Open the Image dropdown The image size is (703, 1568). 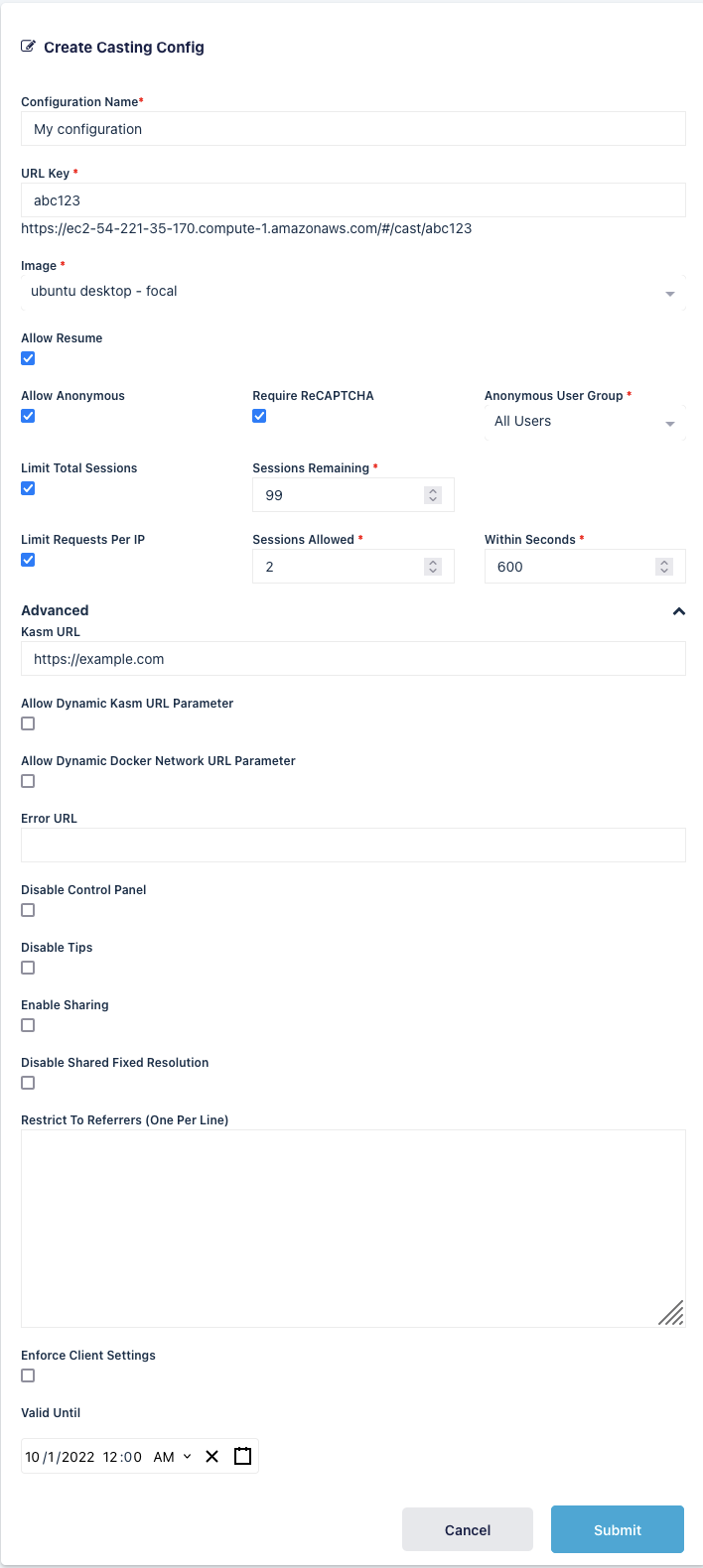352,292
